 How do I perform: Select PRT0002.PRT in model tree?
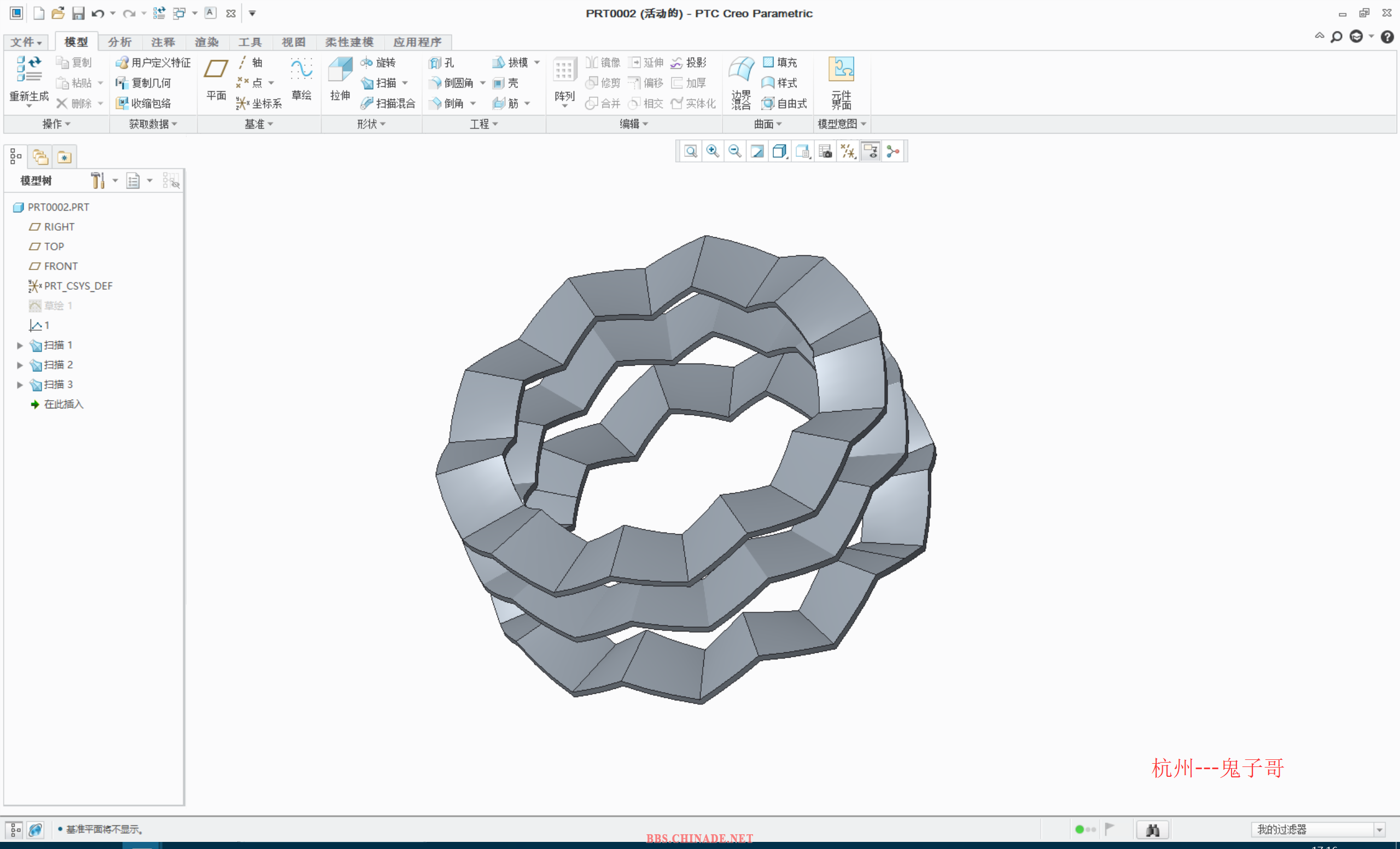click(51, 207)
